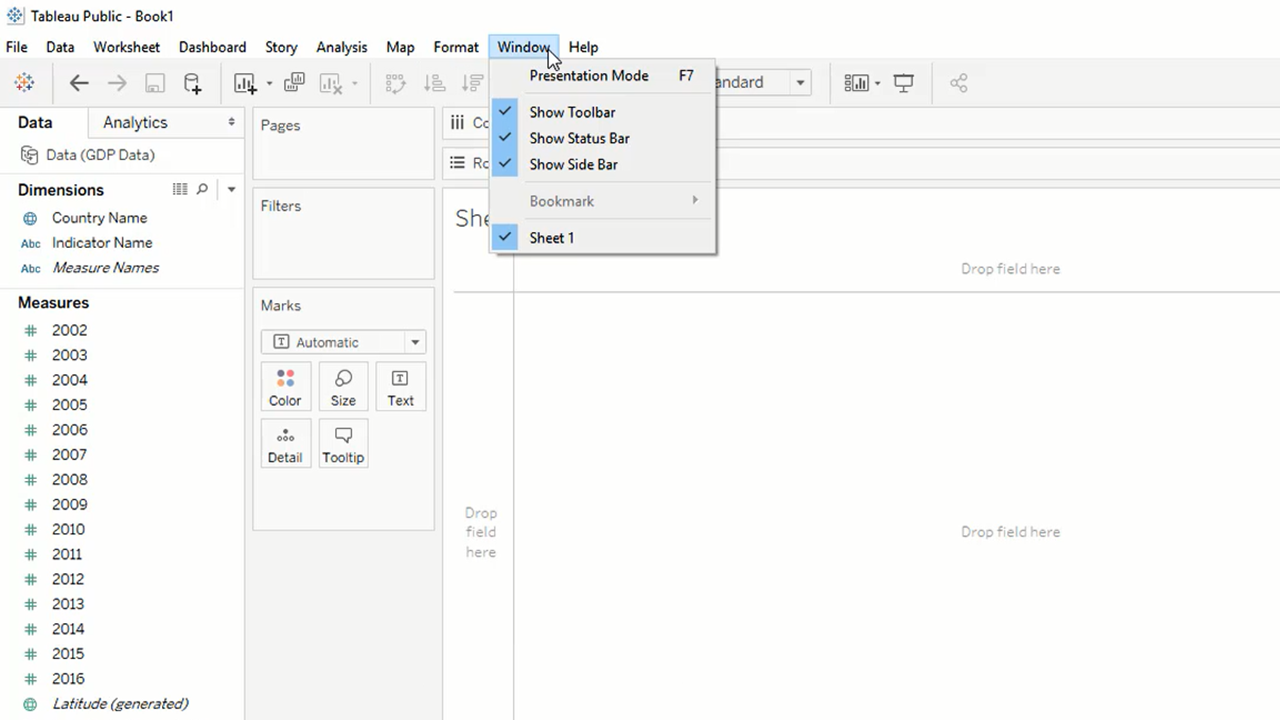Uncheck Show Toolbar in Window menu

click(572, 112)
